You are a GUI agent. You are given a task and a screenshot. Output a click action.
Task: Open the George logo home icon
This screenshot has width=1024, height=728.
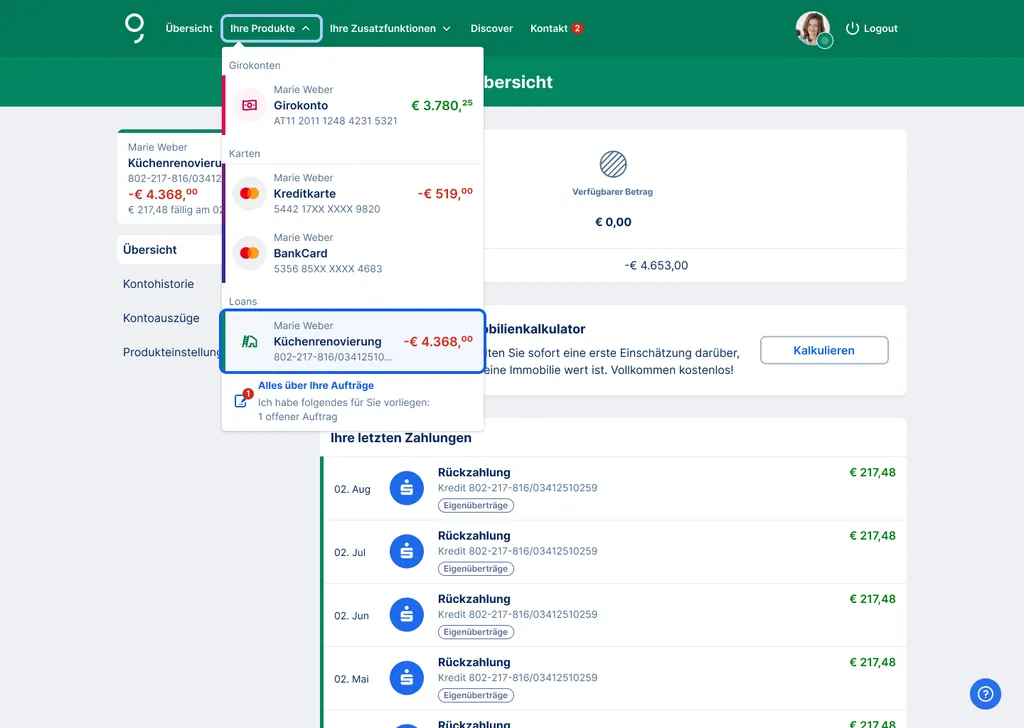(136, 28)
